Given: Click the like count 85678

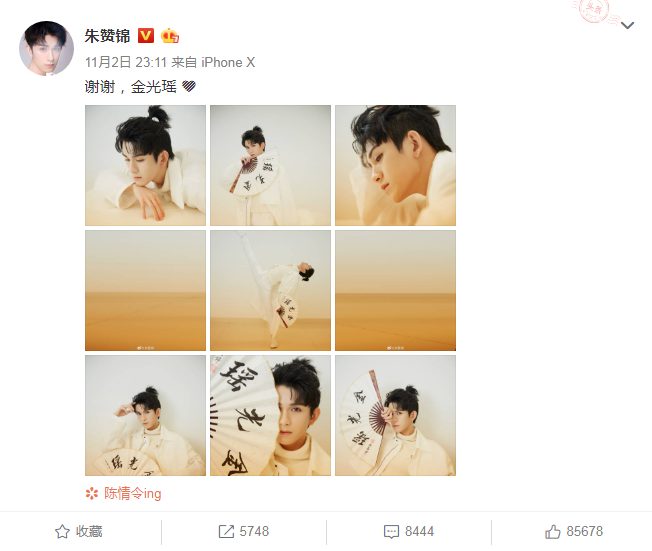Looking at the screenshot, I should pyautogui.click(x=585, y=531).
